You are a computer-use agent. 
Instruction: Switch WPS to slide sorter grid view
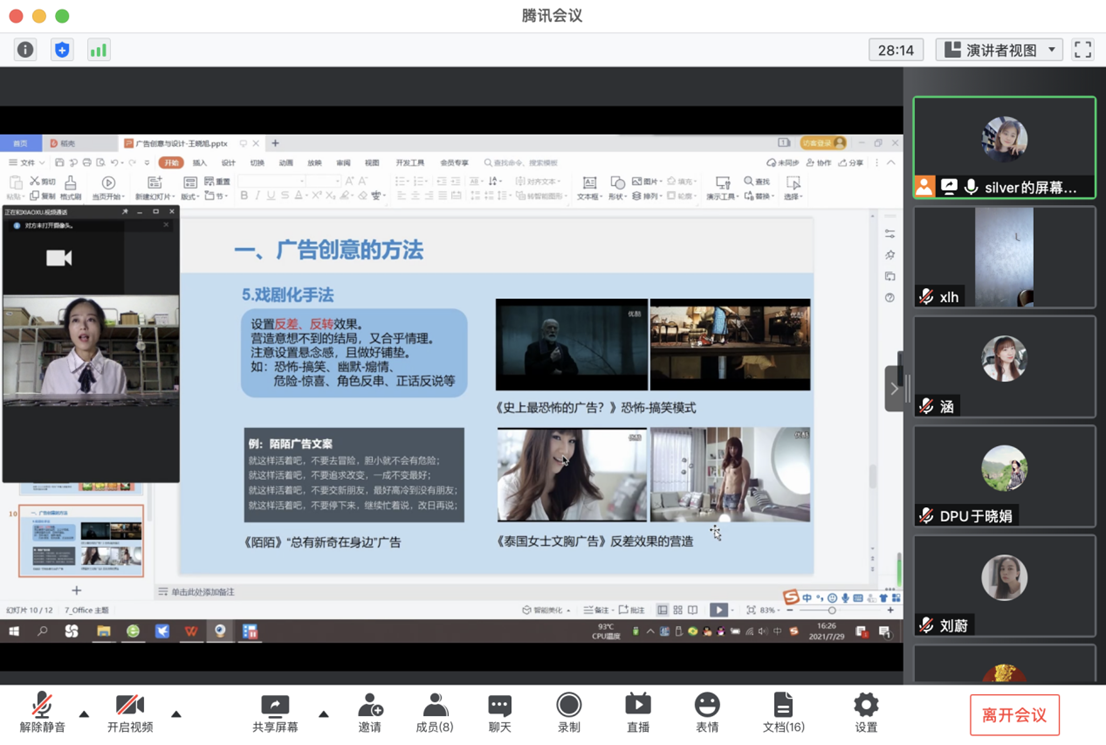[x=678, y=610]
